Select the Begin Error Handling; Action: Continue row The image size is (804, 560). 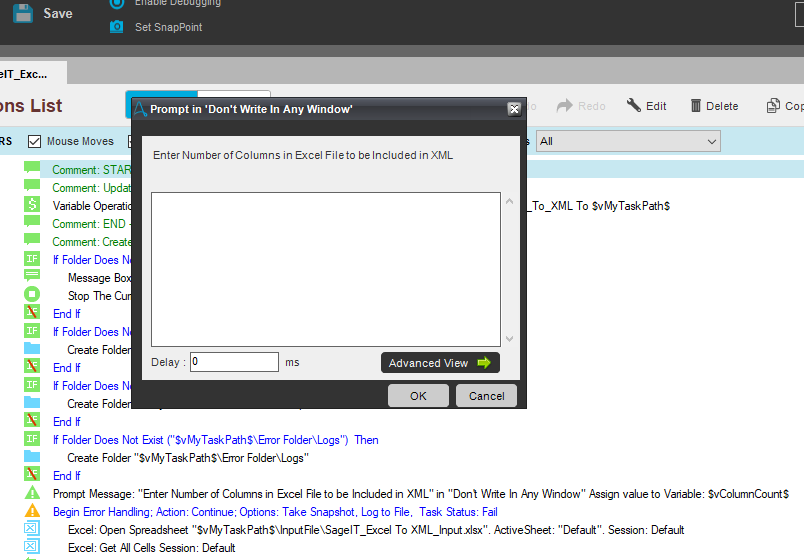275,512
